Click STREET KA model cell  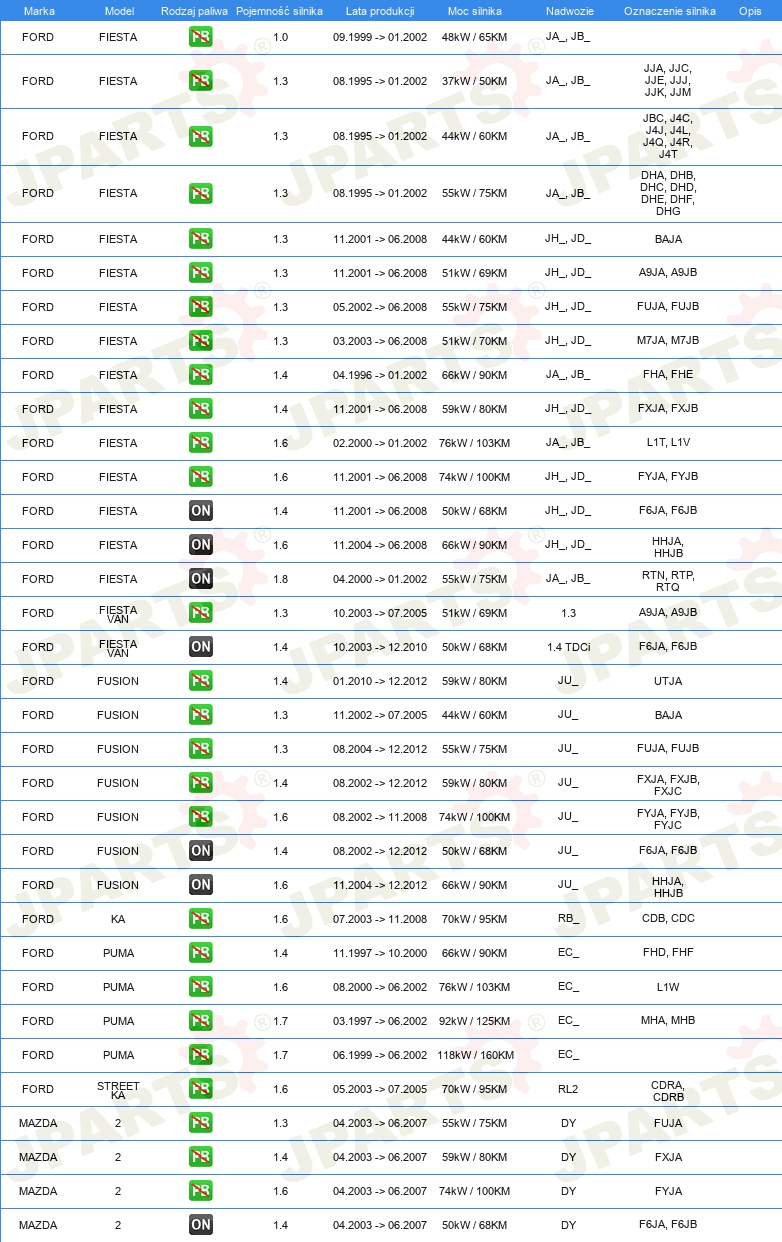pos(118,1090)
